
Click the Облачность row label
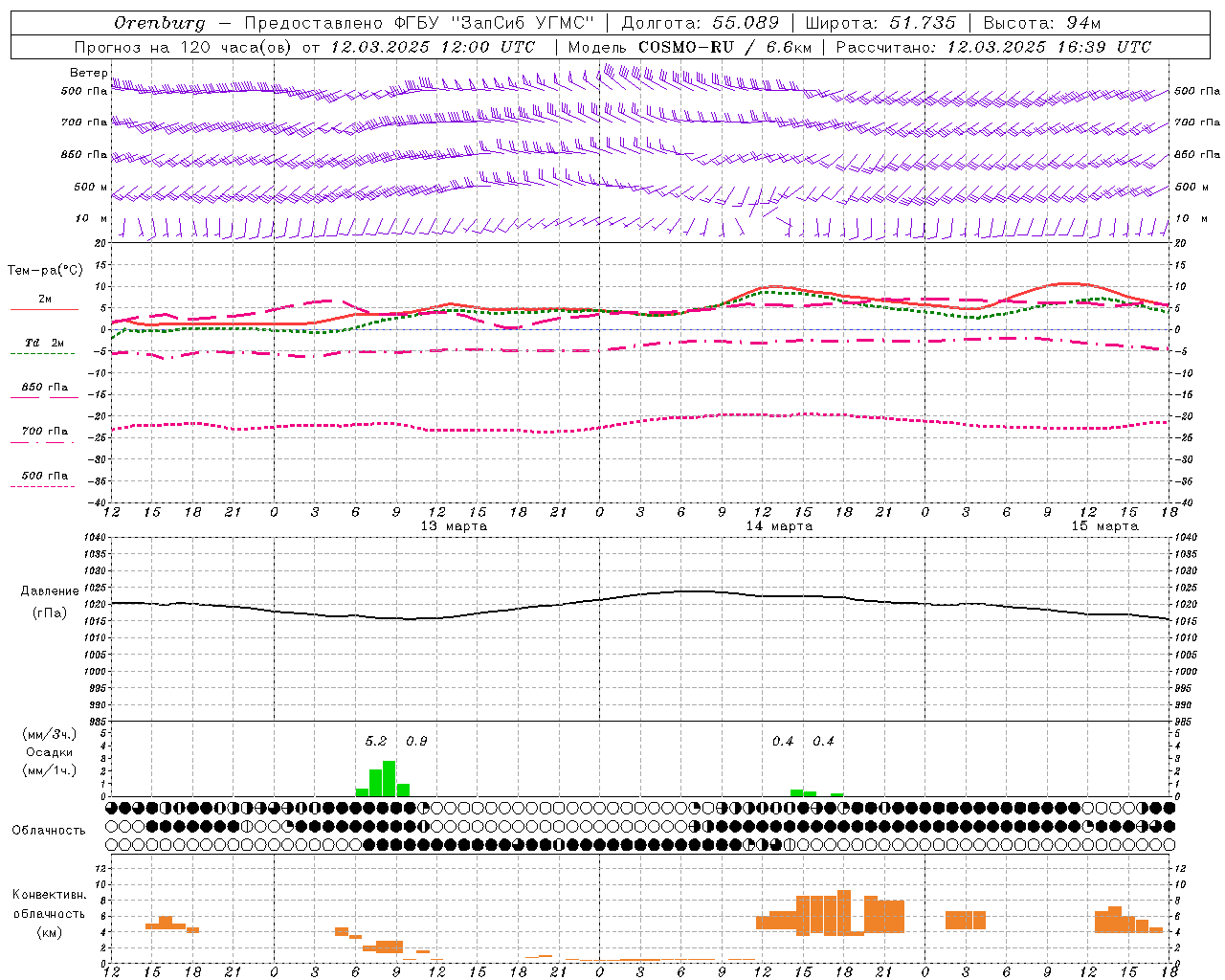click(48, 831)
